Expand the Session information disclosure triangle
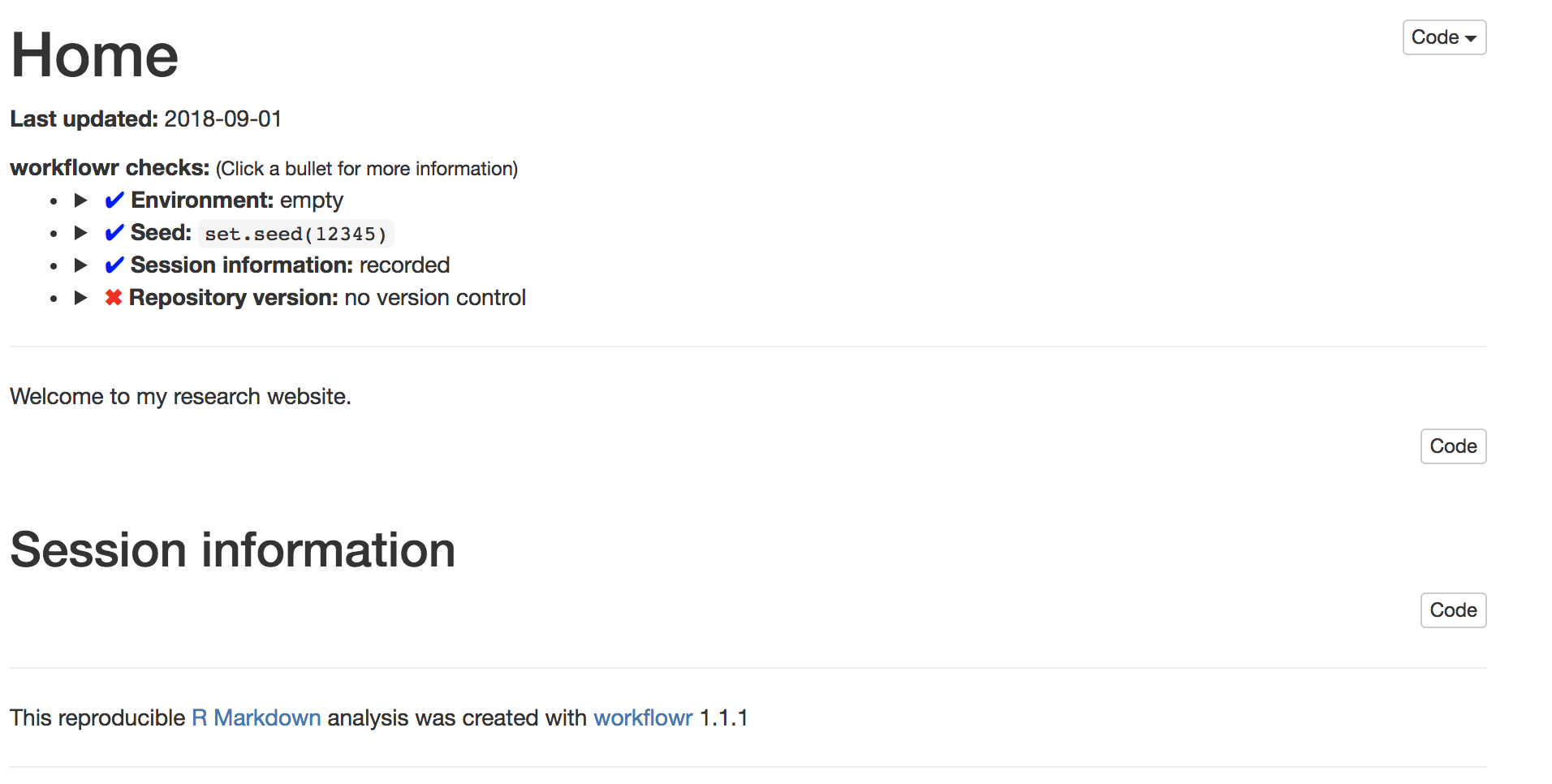 [80, 265]
